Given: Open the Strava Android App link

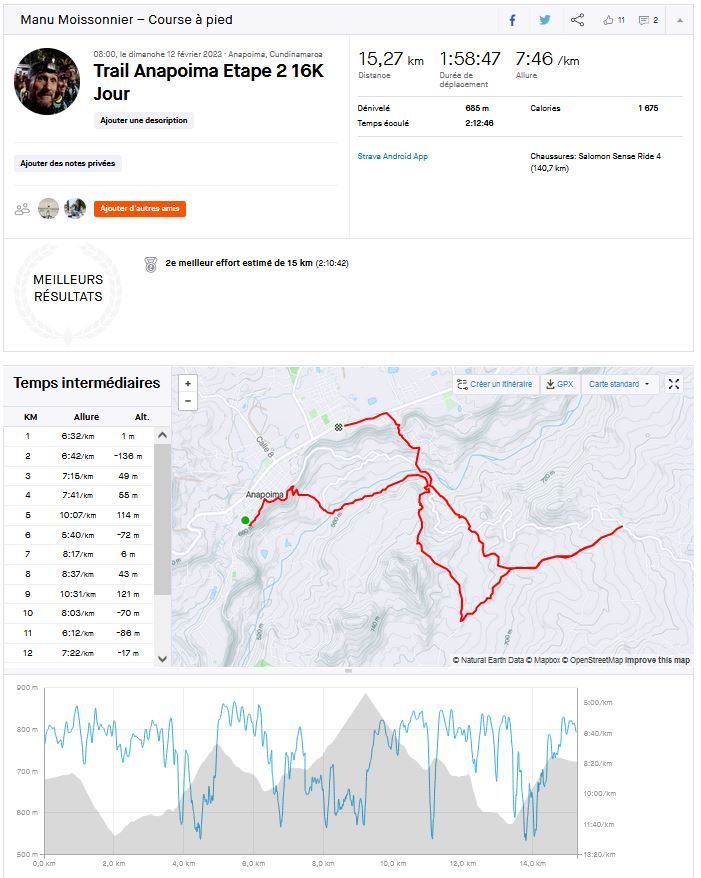Looking at the screenshot, I should [393, 156].
